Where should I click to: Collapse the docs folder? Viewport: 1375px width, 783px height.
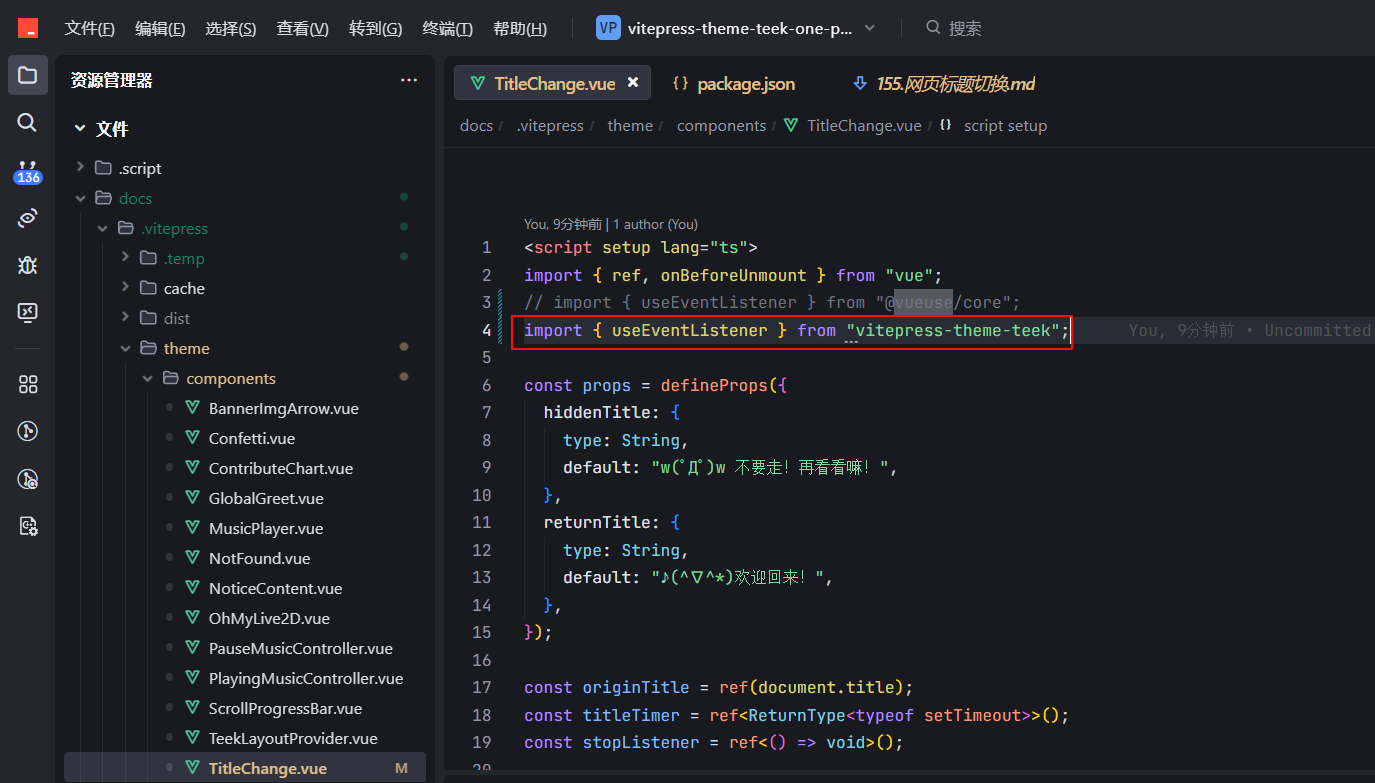point(80,198)
